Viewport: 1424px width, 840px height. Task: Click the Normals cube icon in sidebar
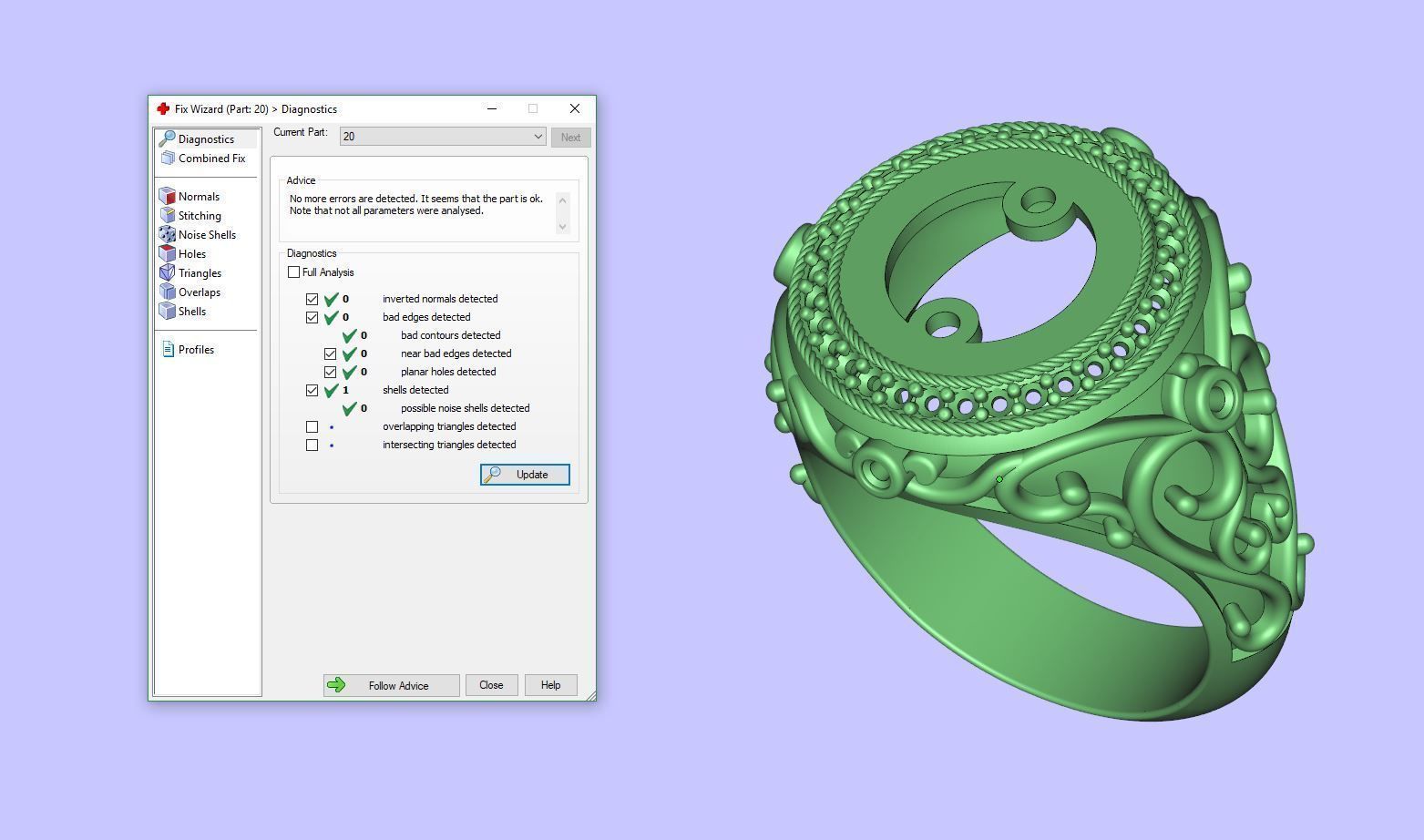tap(168, 197)
